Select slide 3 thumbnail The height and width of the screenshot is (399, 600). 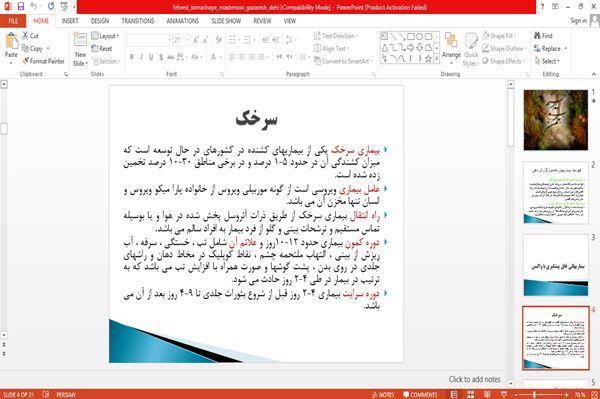(556, 265)
